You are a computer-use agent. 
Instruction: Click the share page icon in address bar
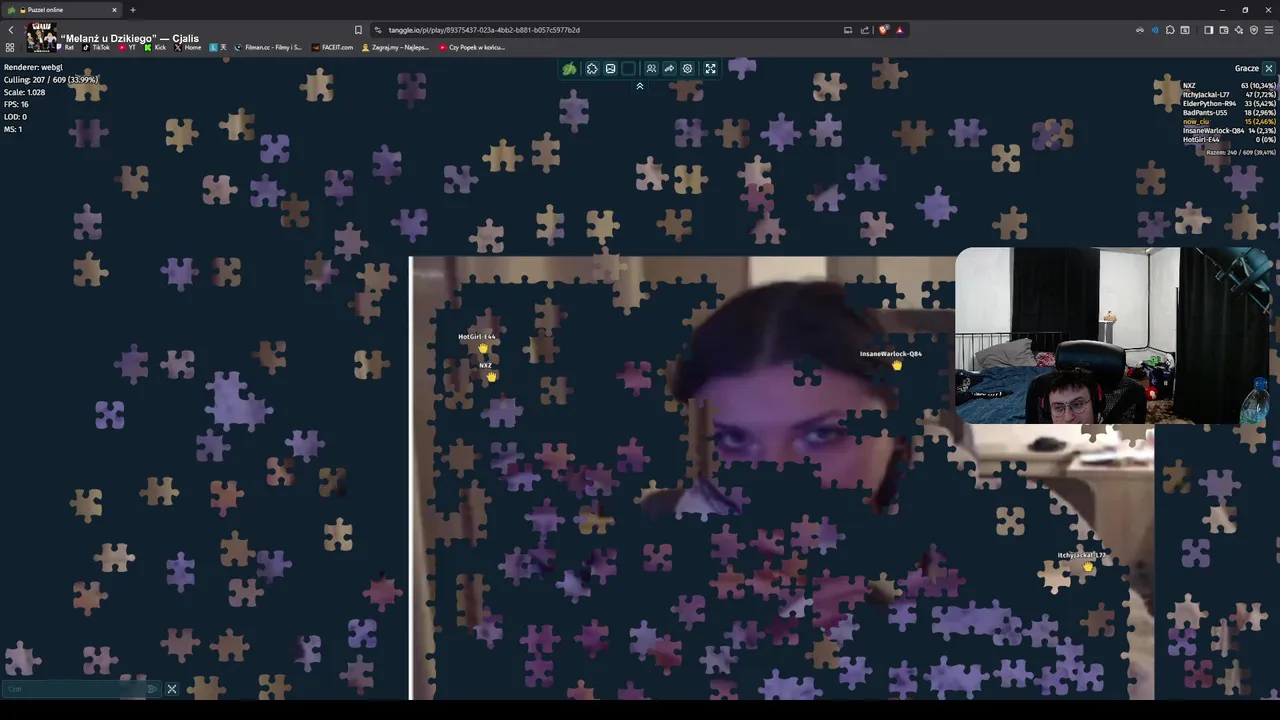[865, 30]
